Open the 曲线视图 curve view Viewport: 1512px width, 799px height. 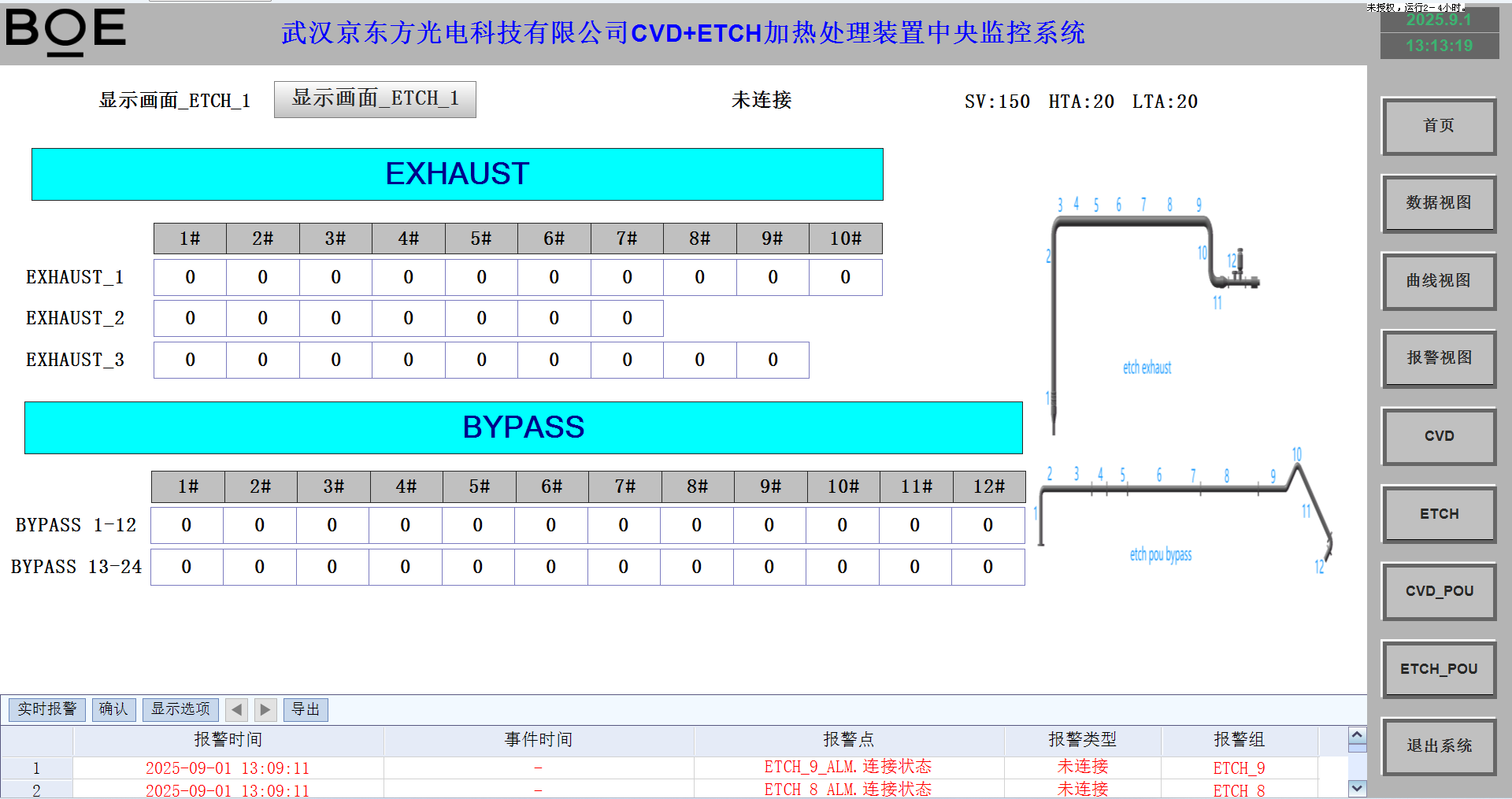click(x=1438, y=281)
